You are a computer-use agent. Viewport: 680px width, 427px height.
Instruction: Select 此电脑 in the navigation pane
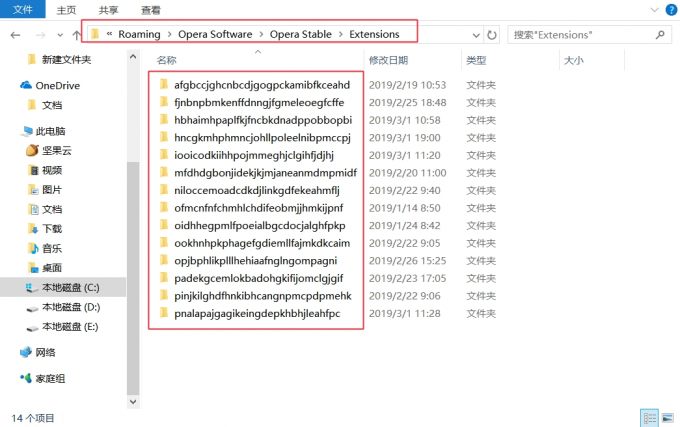[x=43, y=131]
